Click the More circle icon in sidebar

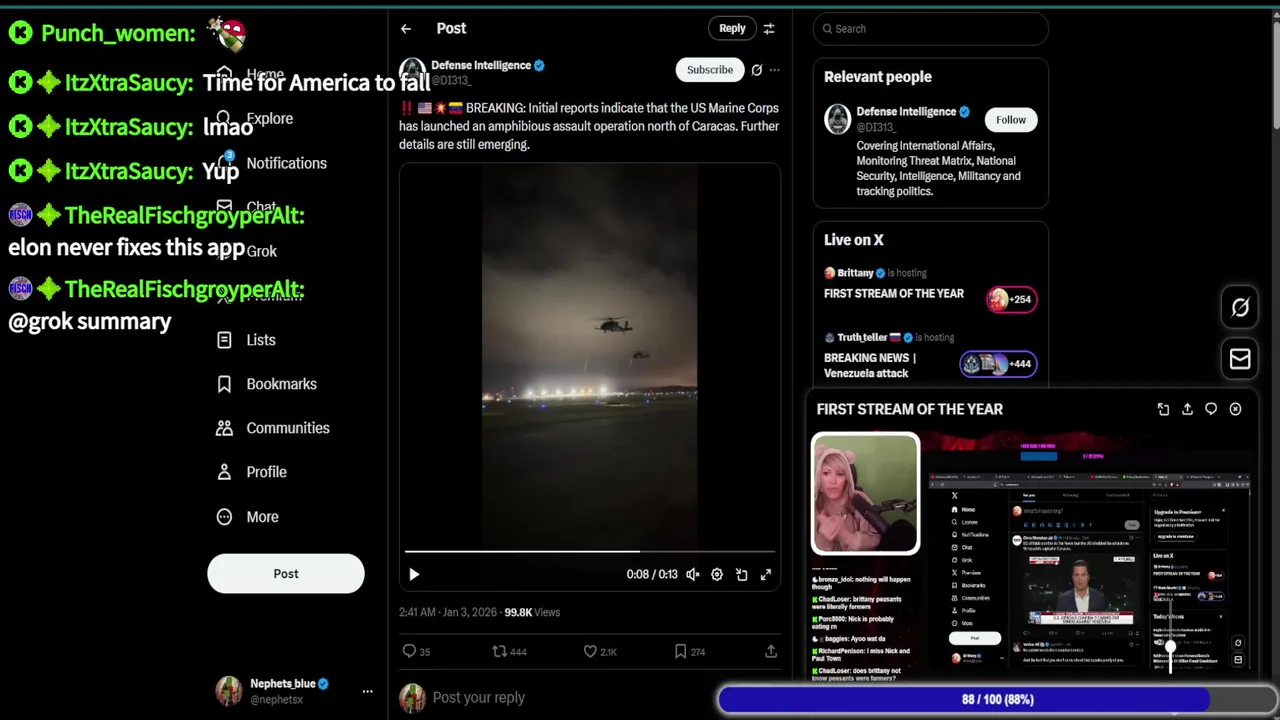tap(225, 517)
